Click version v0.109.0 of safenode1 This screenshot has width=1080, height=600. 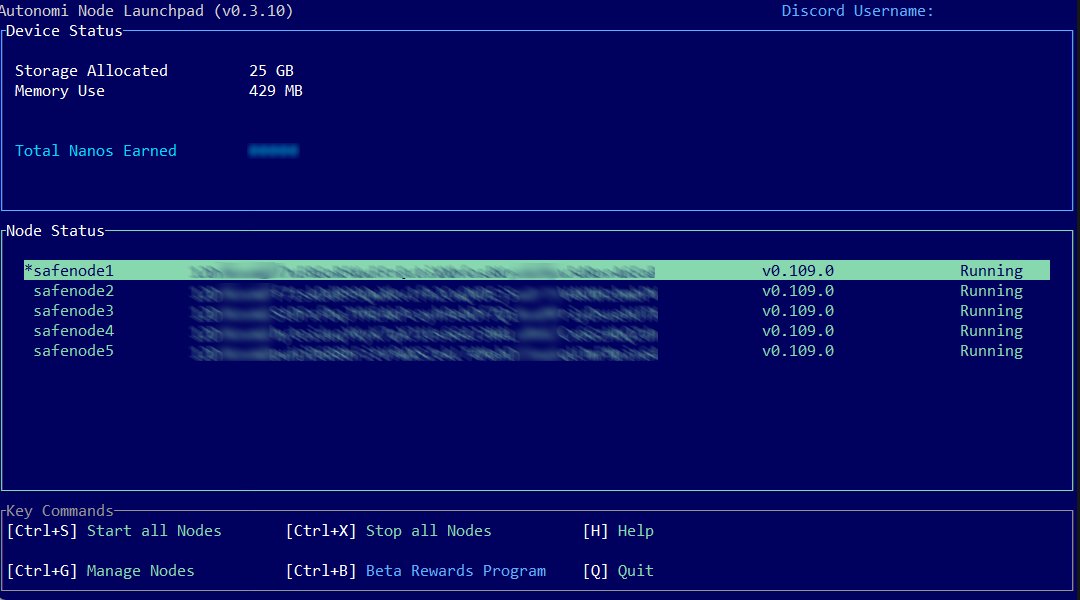click(798, 271)
